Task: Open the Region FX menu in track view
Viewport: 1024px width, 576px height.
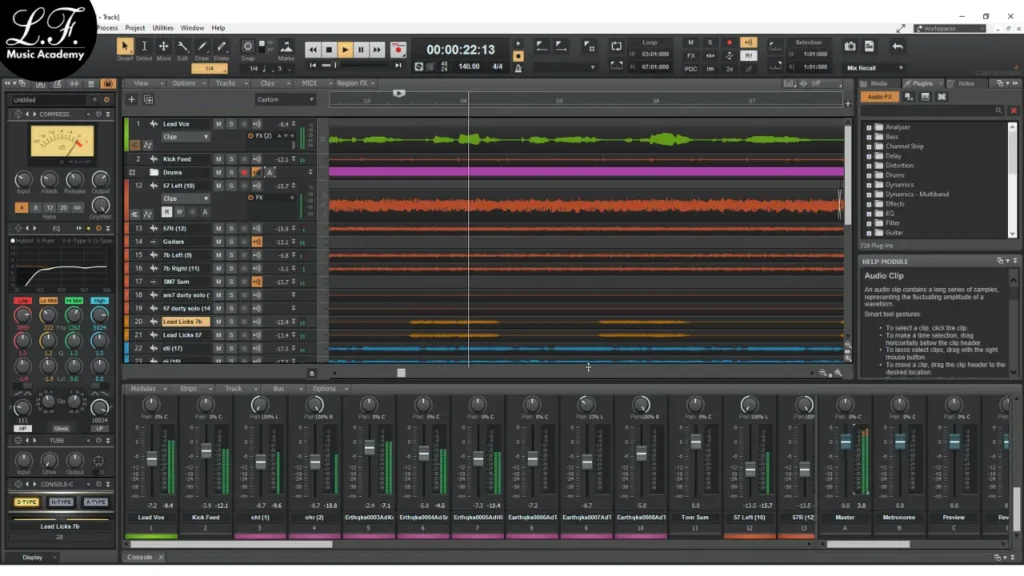Action: point(354,84)
